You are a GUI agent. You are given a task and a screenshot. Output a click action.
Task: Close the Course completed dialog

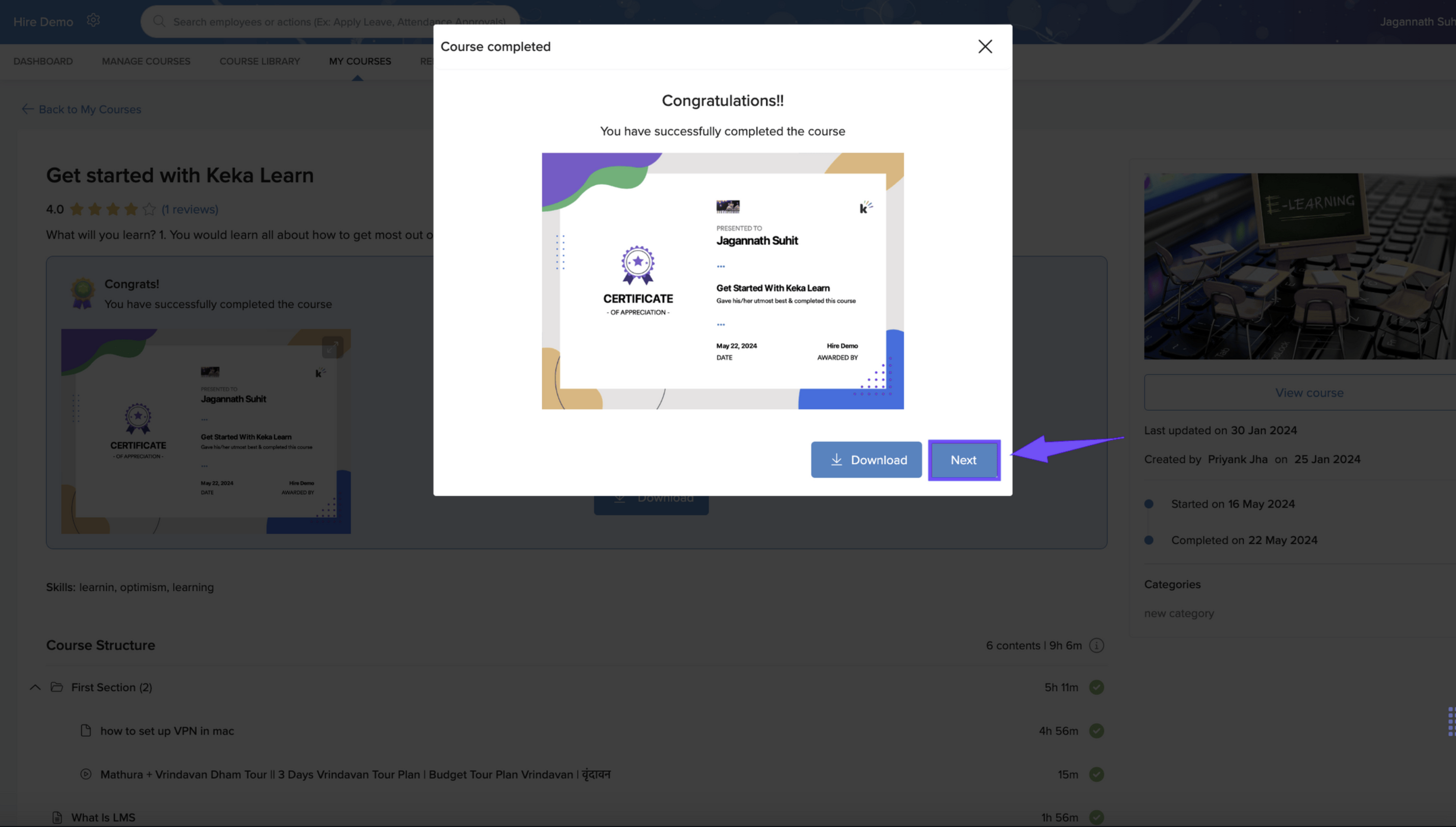[985, 46]
